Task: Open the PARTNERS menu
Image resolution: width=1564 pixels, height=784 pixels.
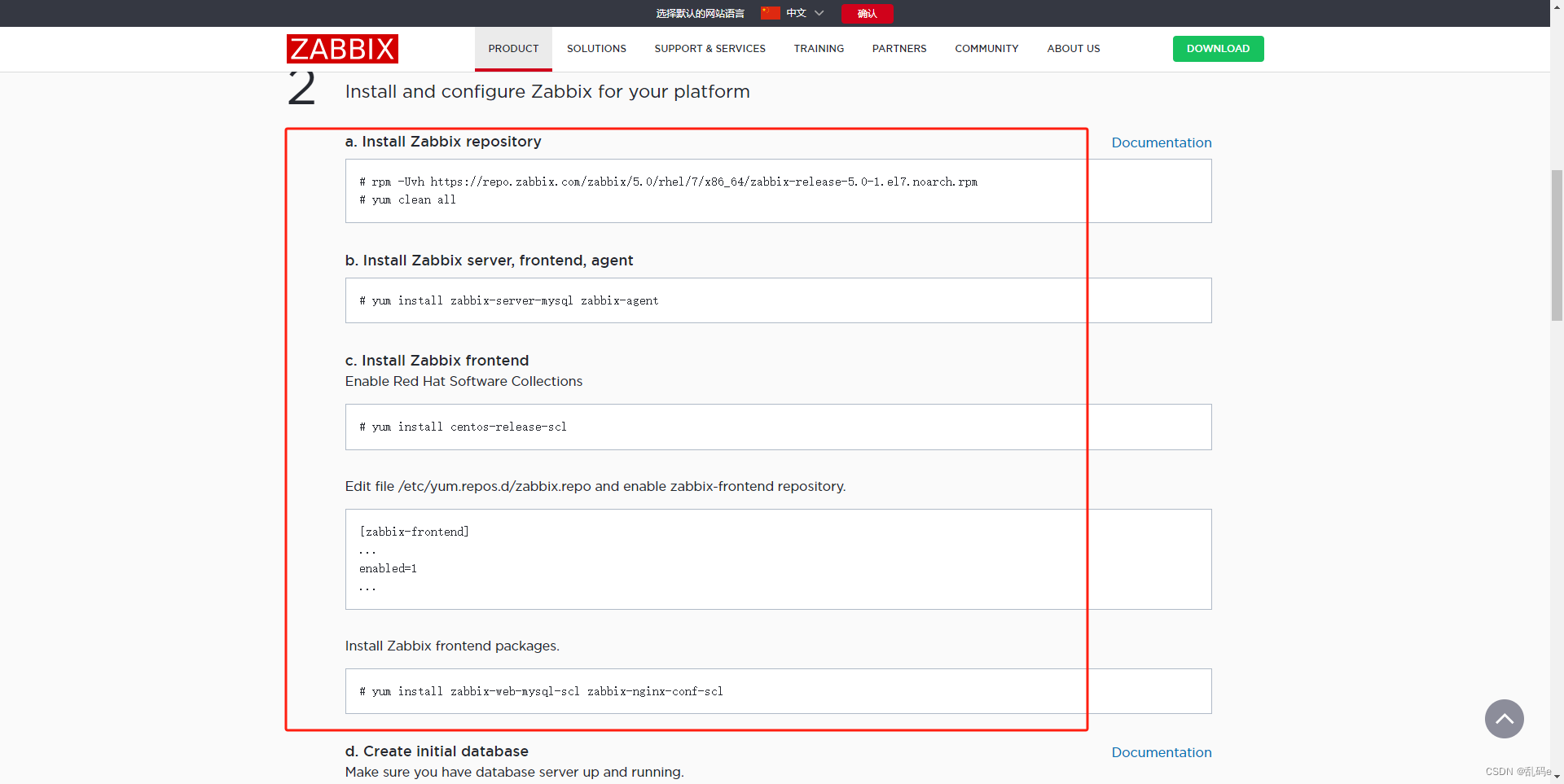Action: tap(899, 49)
